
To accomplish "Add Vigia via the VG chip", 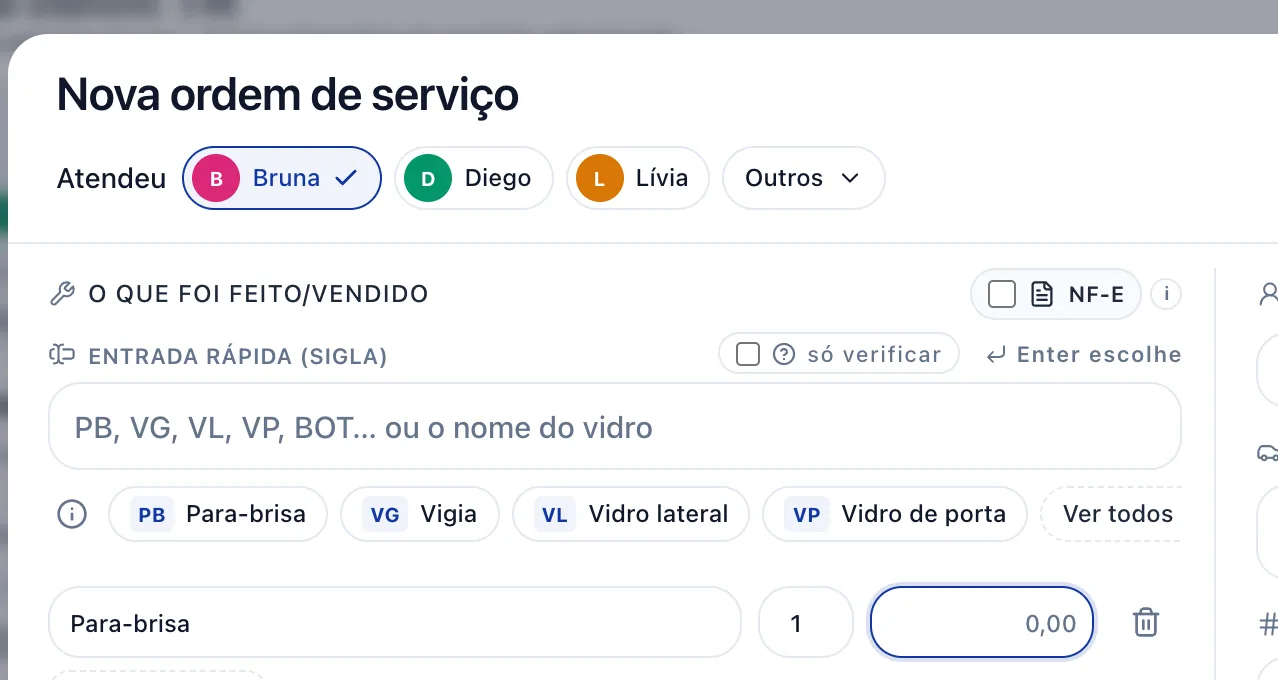I will [x=420, y=515].
